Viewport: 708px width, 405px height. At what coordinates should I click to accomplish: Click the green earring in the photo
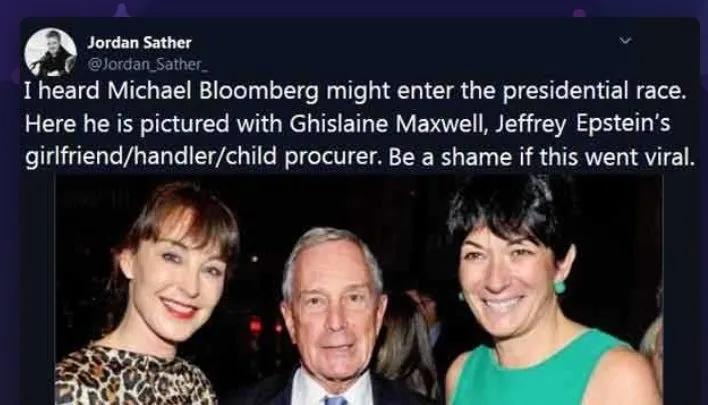[559, 286]
